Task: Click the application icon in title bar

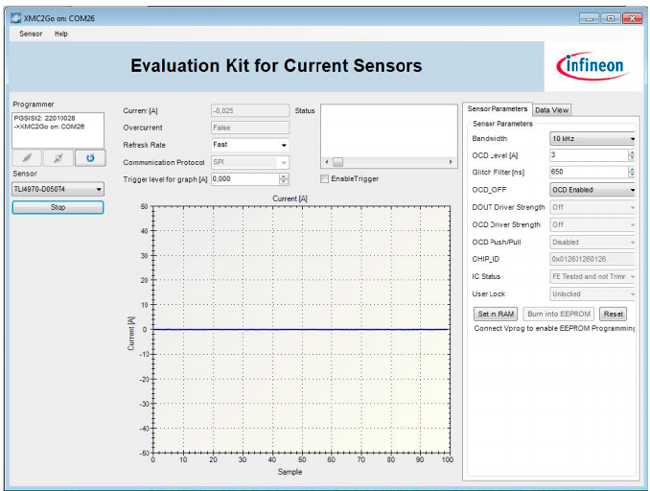Action: tap(15, 18)
